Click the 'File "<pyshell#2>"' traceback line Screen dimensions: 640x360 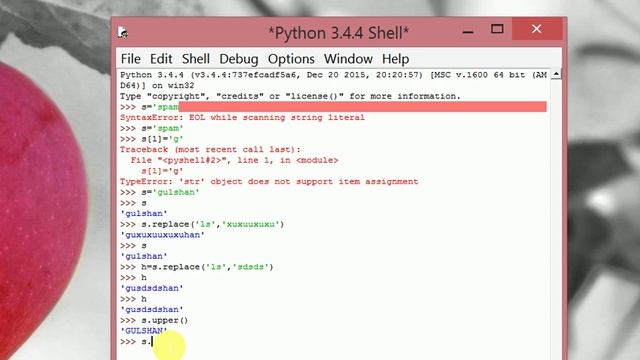tap(234, 160)
